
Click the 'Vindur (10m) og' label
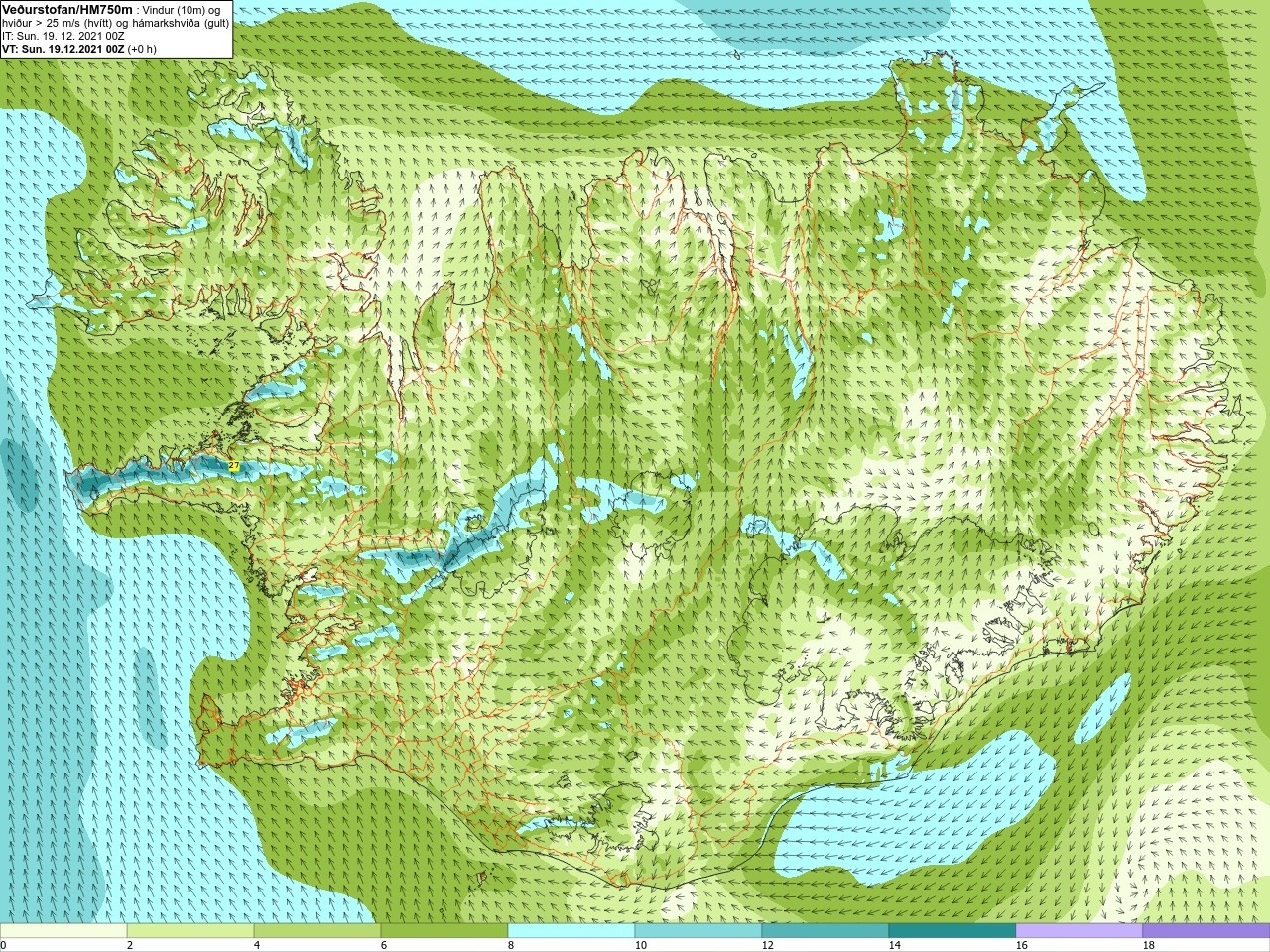coord(183,10)
